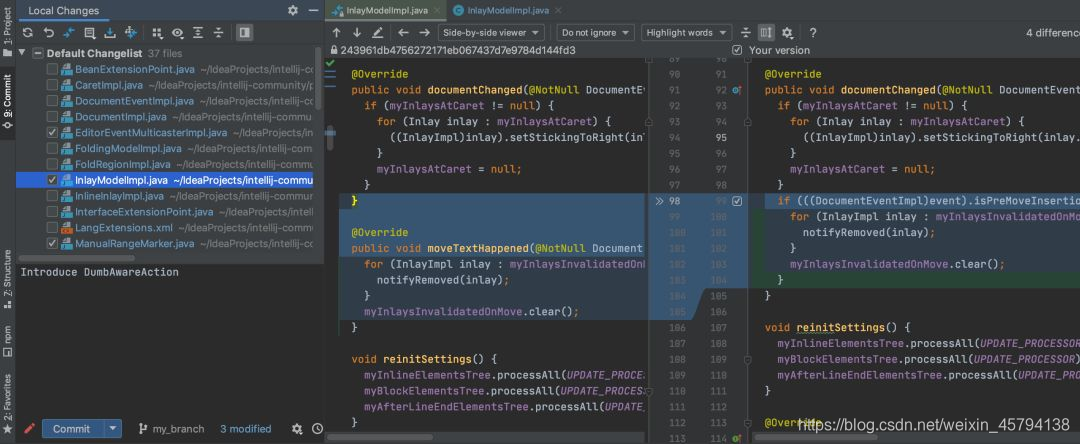
Task: Select DocumentImpl.java in changelist
Action: [165, 116]
